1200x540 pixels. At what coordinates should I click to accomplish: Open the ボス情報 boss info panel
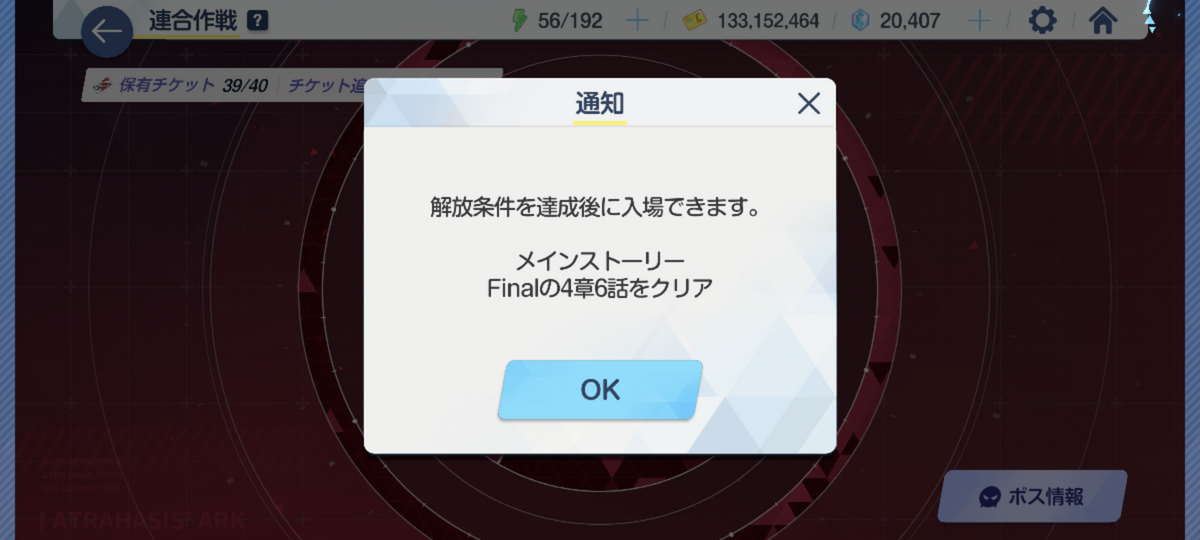click(x=1031, y=497)
